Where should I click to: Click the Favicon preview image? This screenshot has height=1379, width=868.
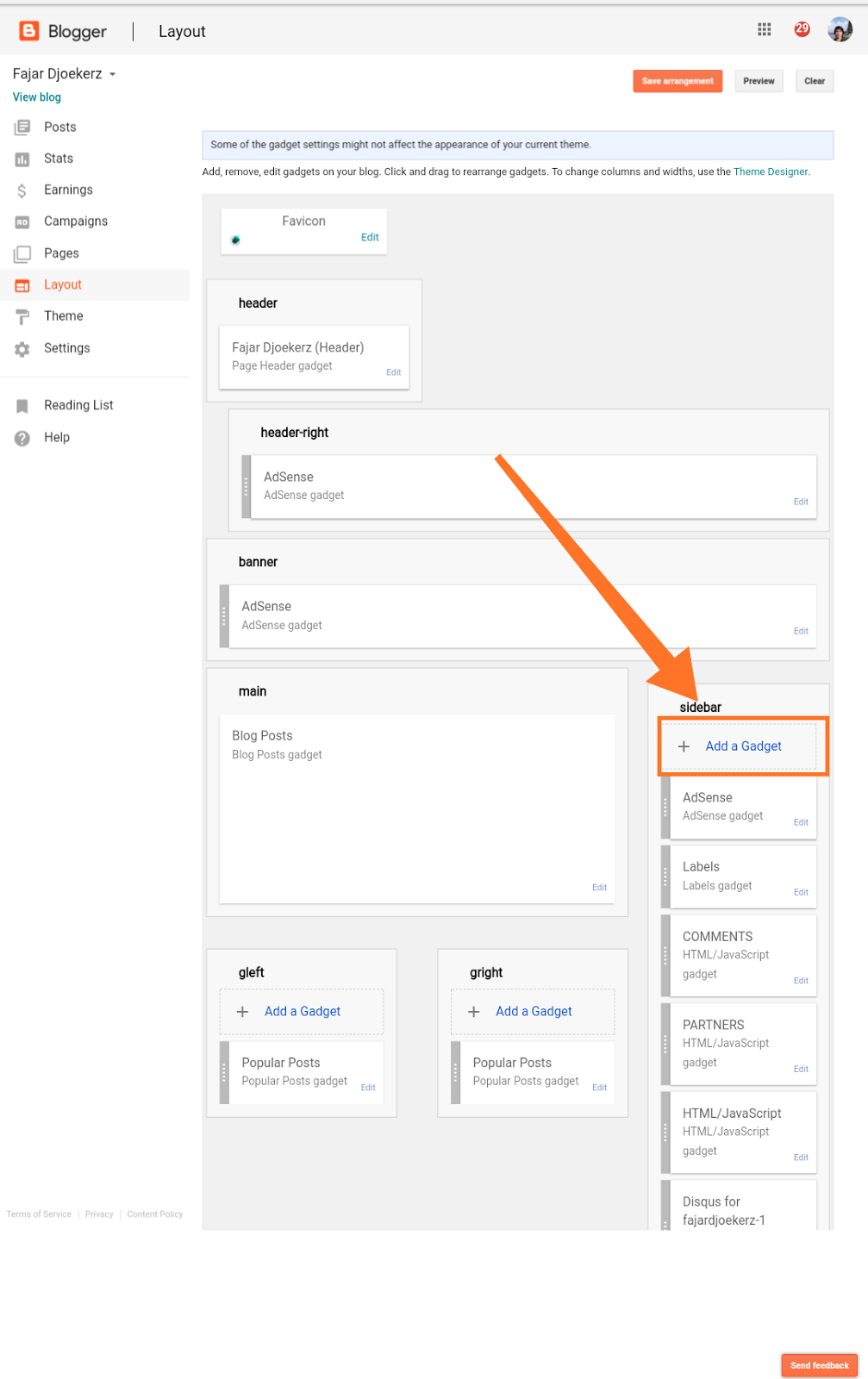pyautogui.click(x=235, y=240)
